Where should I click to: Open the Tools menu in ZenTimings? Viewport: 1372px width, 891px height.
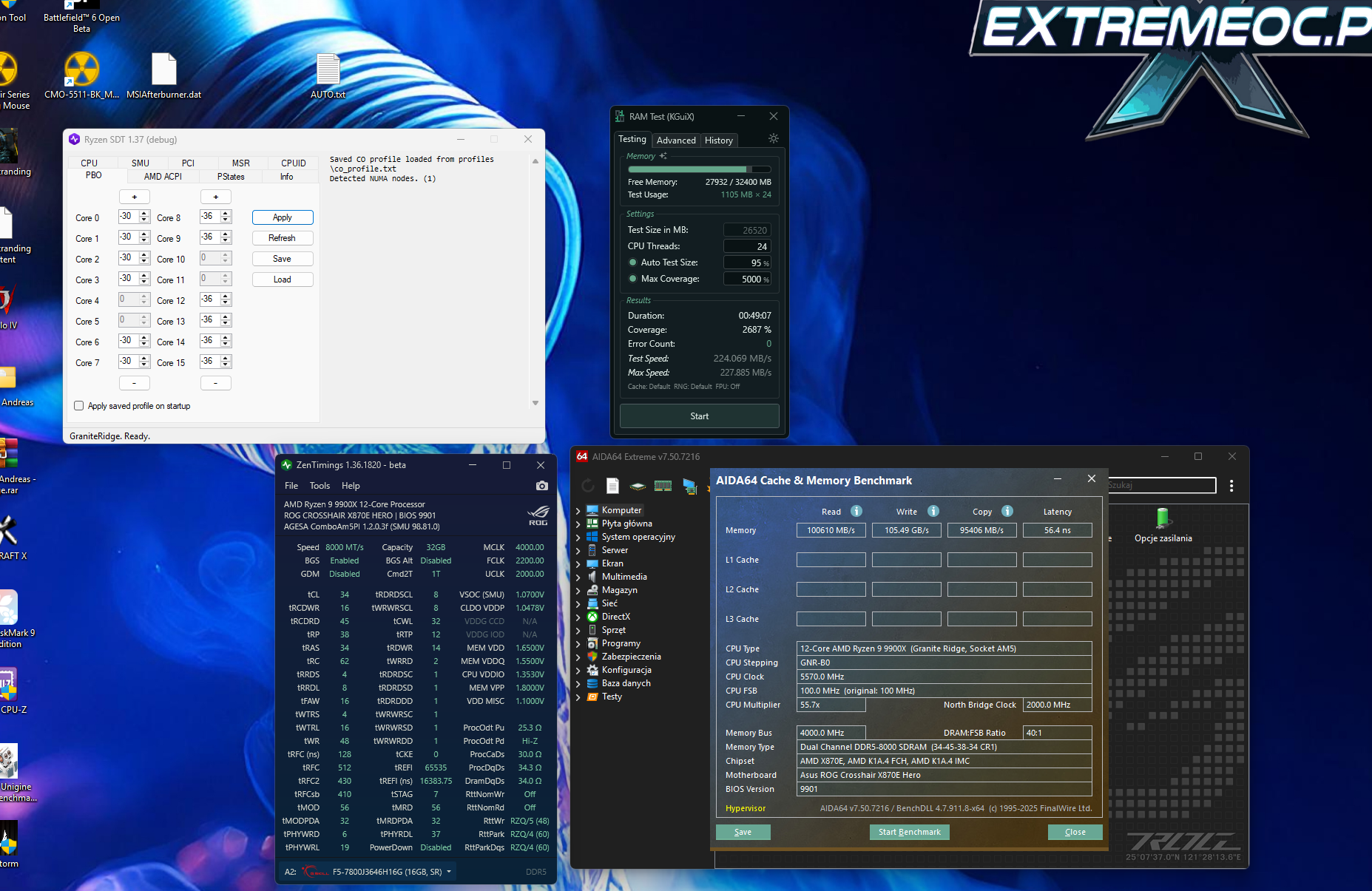[320, 486]
